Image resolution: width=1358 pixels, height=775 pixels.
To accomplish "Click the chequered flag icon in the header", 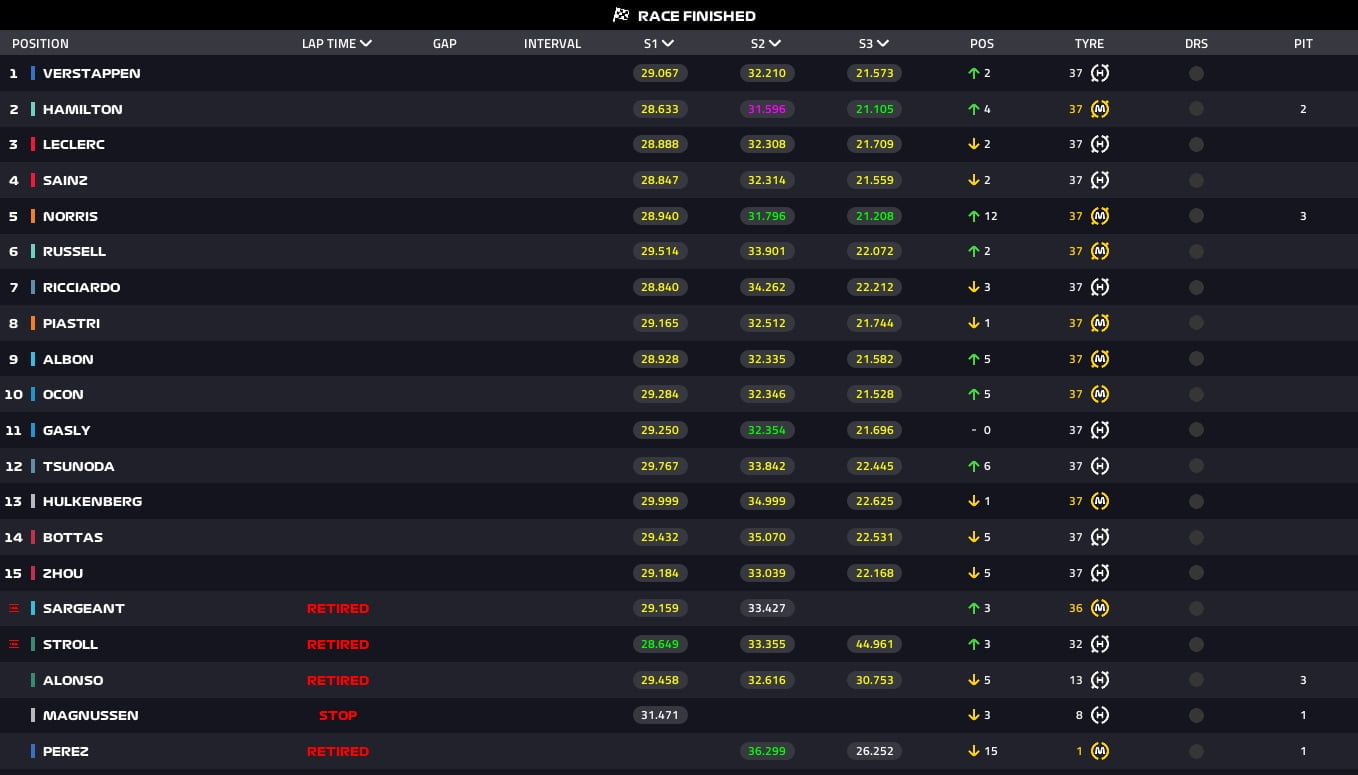I will pyautogui.click(x=621, y=15).
